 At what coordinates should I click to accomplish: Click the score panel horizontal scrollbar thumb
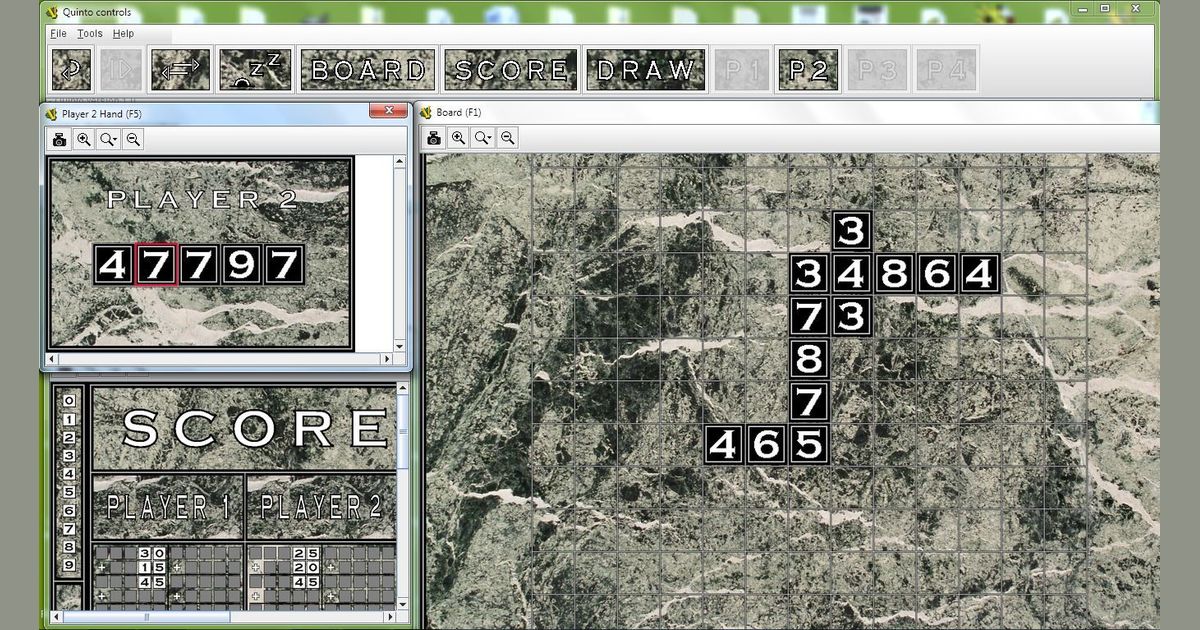click(x=146, y=617)
